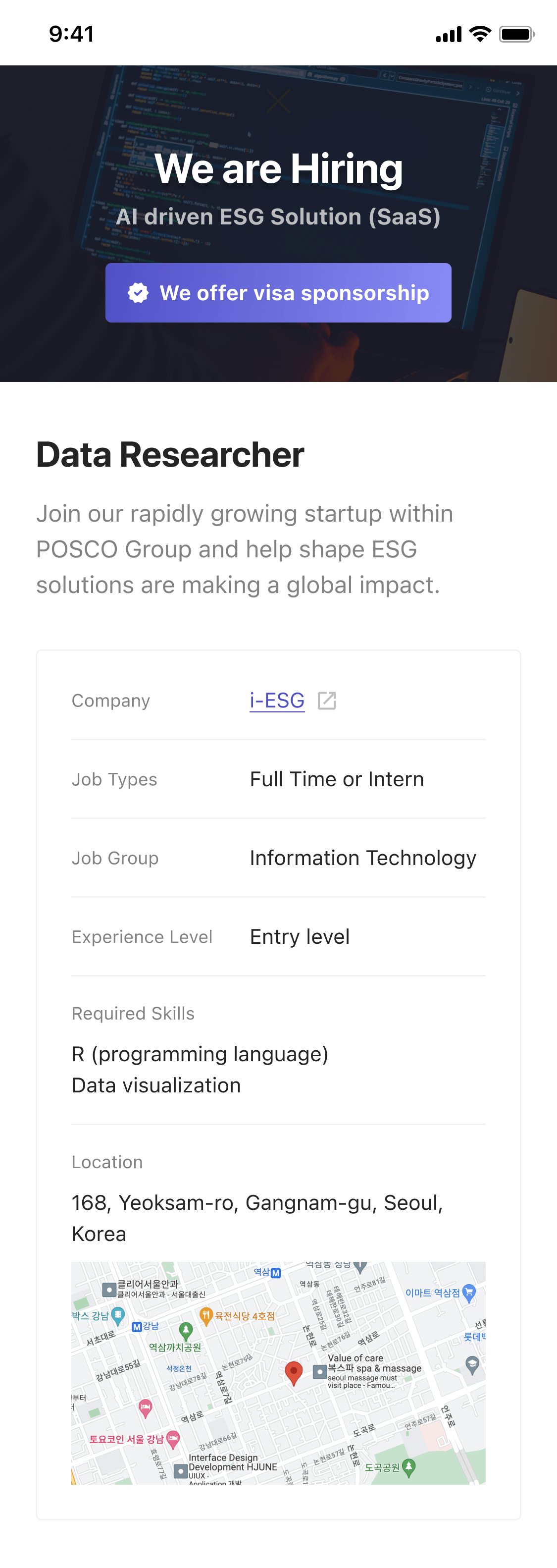Tap the battery icon in status bar
557x1568 pixels.
(516, 34)
